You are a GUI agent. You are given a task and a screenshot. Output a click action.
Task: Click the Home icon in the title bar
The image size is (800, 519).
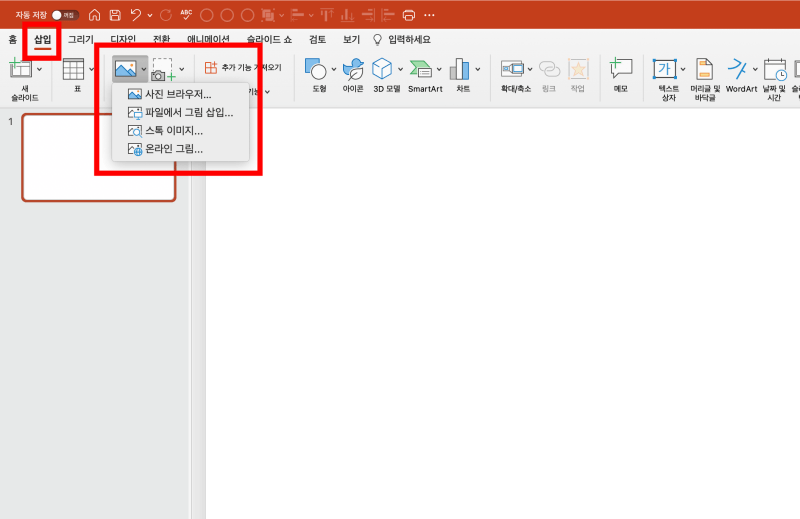tap(94, 15)
